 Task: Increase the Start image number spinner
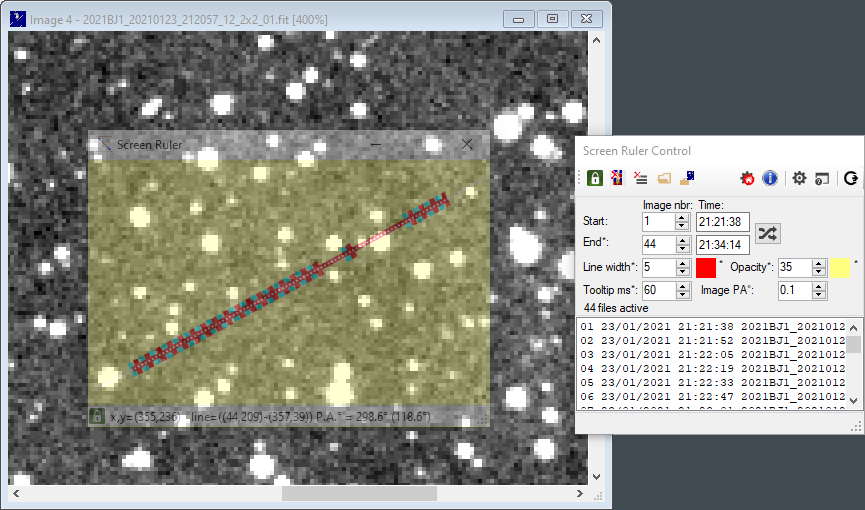click(x=683, y=216)
